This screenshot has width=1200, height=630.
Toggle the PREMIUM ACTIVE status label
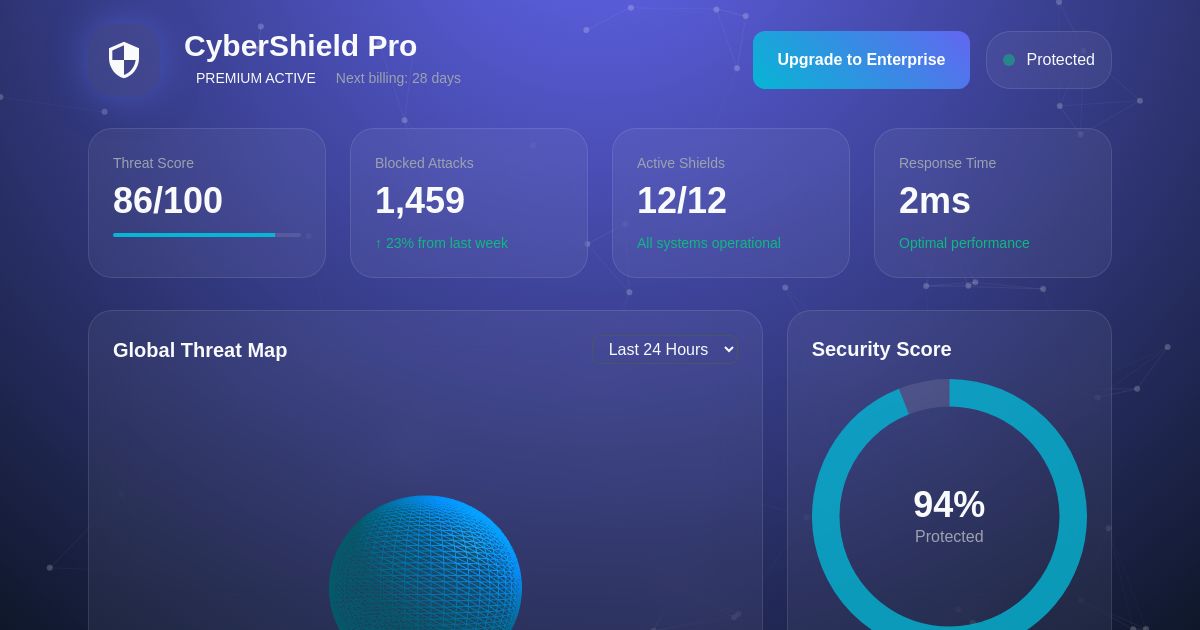tap(256, 78)
